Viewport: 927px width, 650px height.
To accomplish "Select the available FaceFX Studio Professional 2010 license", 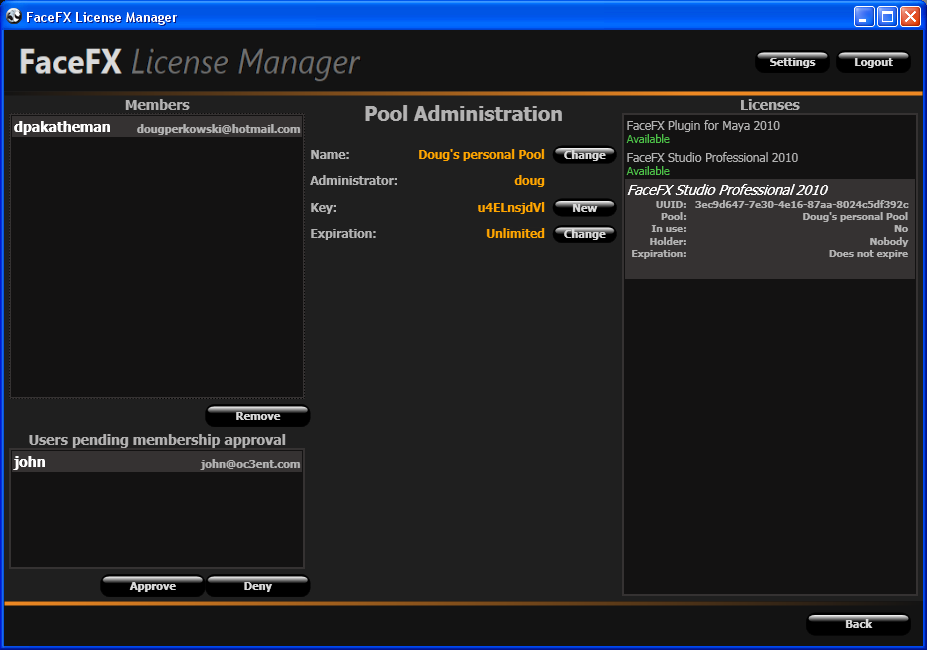I will 769,163.
